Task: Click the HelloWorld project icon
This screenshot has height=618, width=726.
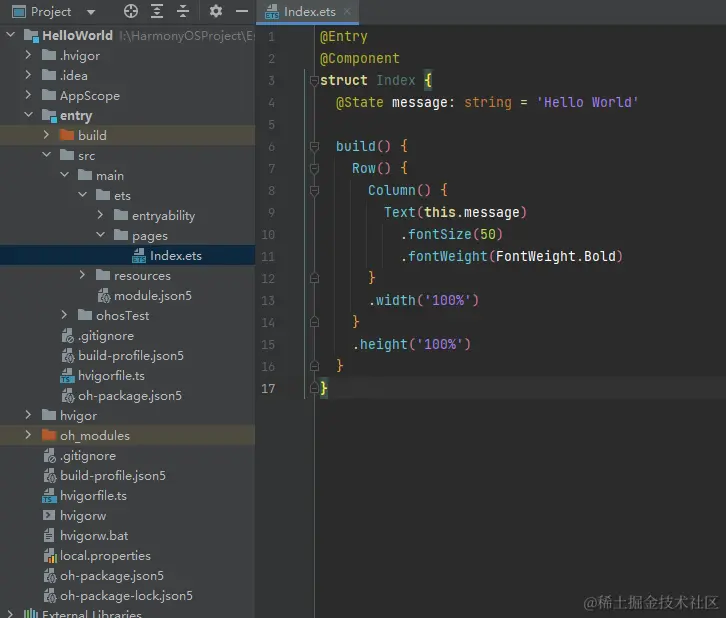Action: pos(31,36)
